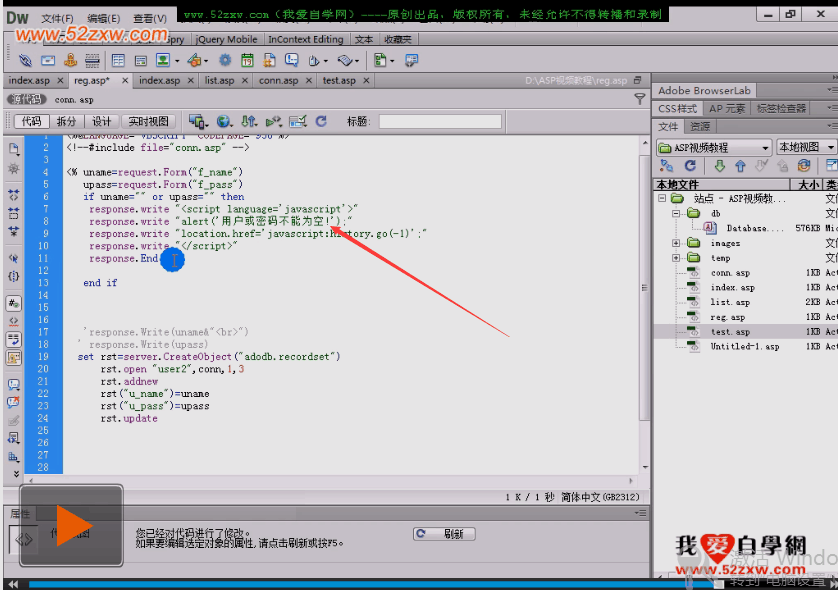Expand the images folder in the file tree
The height and width of the screenshot is (590, 838).
677,243
